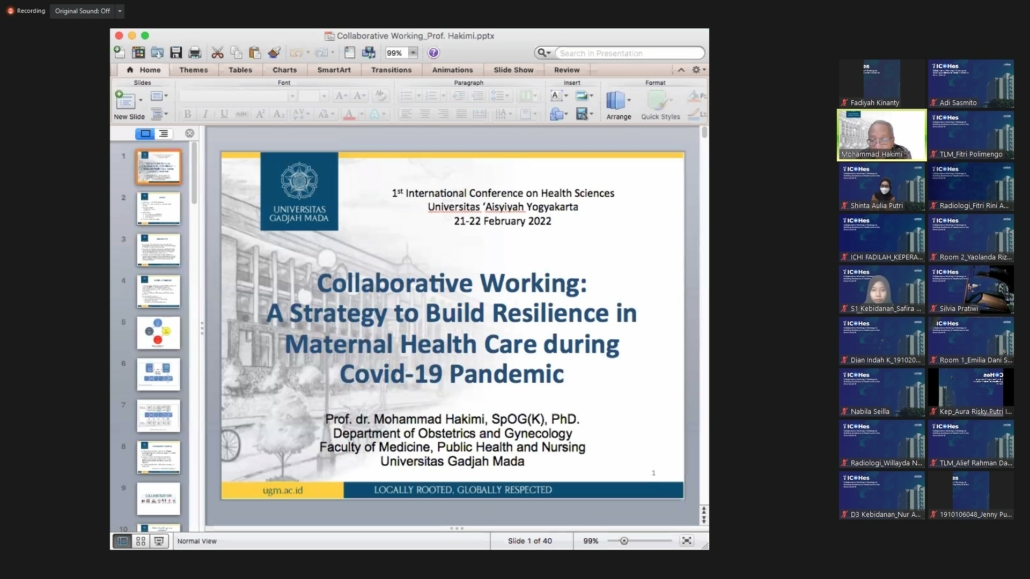Apply Superscript formatting
Image resolution: width=1030 pixels, height=579 pixels.
[x=260, y=114]
